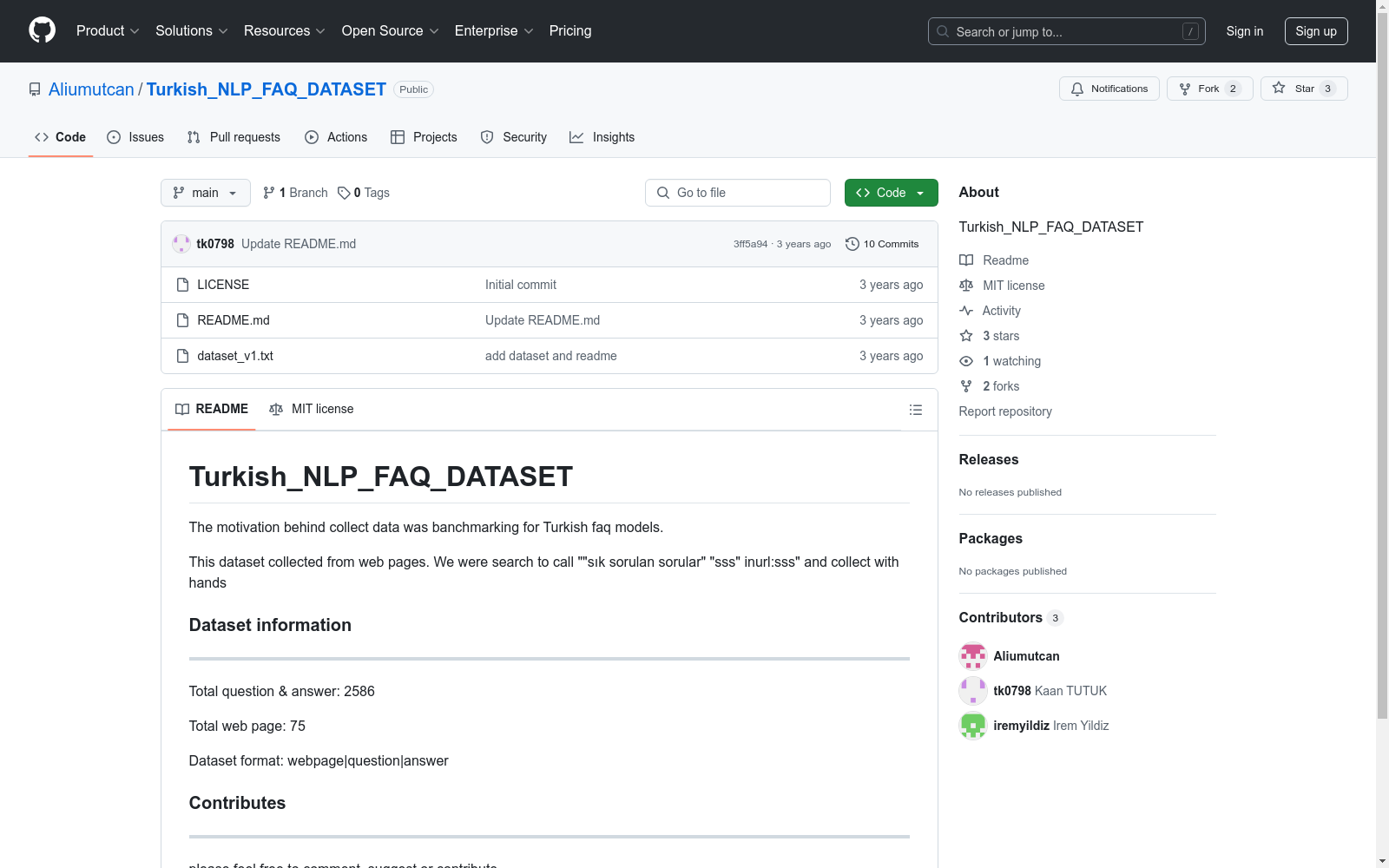The height and width of the screenshot is (868, 1389).
Task: Click the iremyildiz contributor avatar
Action: tap(973, 726)
